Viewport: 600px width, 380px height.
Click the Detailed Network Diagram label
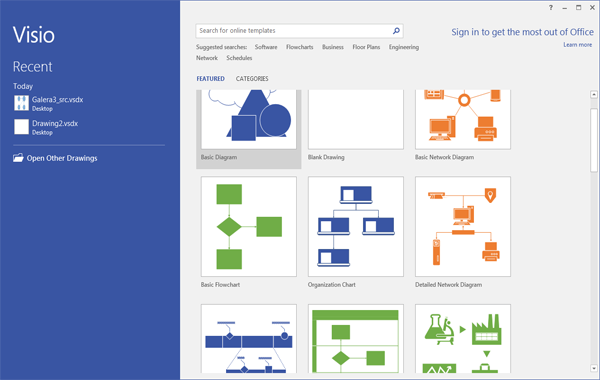(448, 285)
